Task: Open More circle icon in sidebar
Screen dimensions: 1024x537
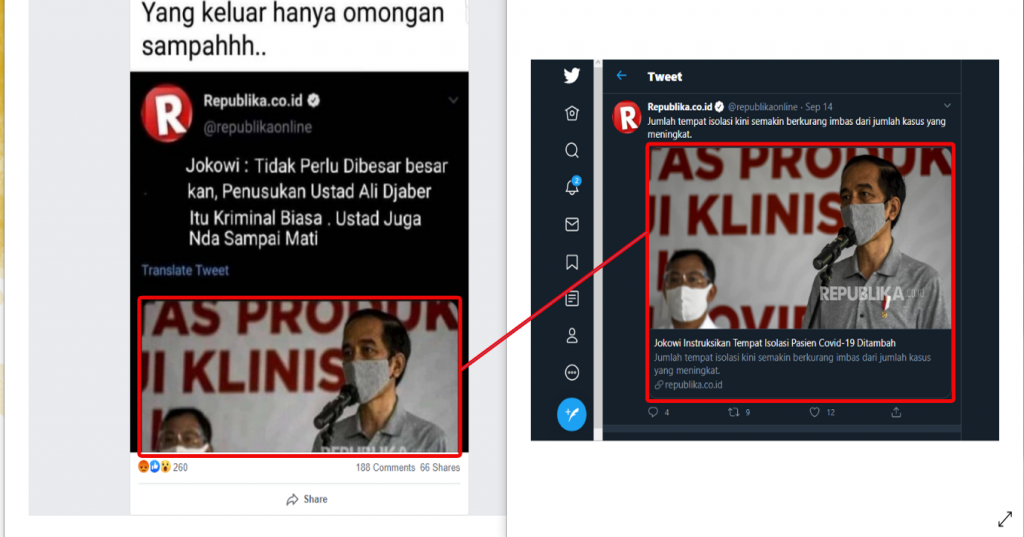Action: [571, 372]
